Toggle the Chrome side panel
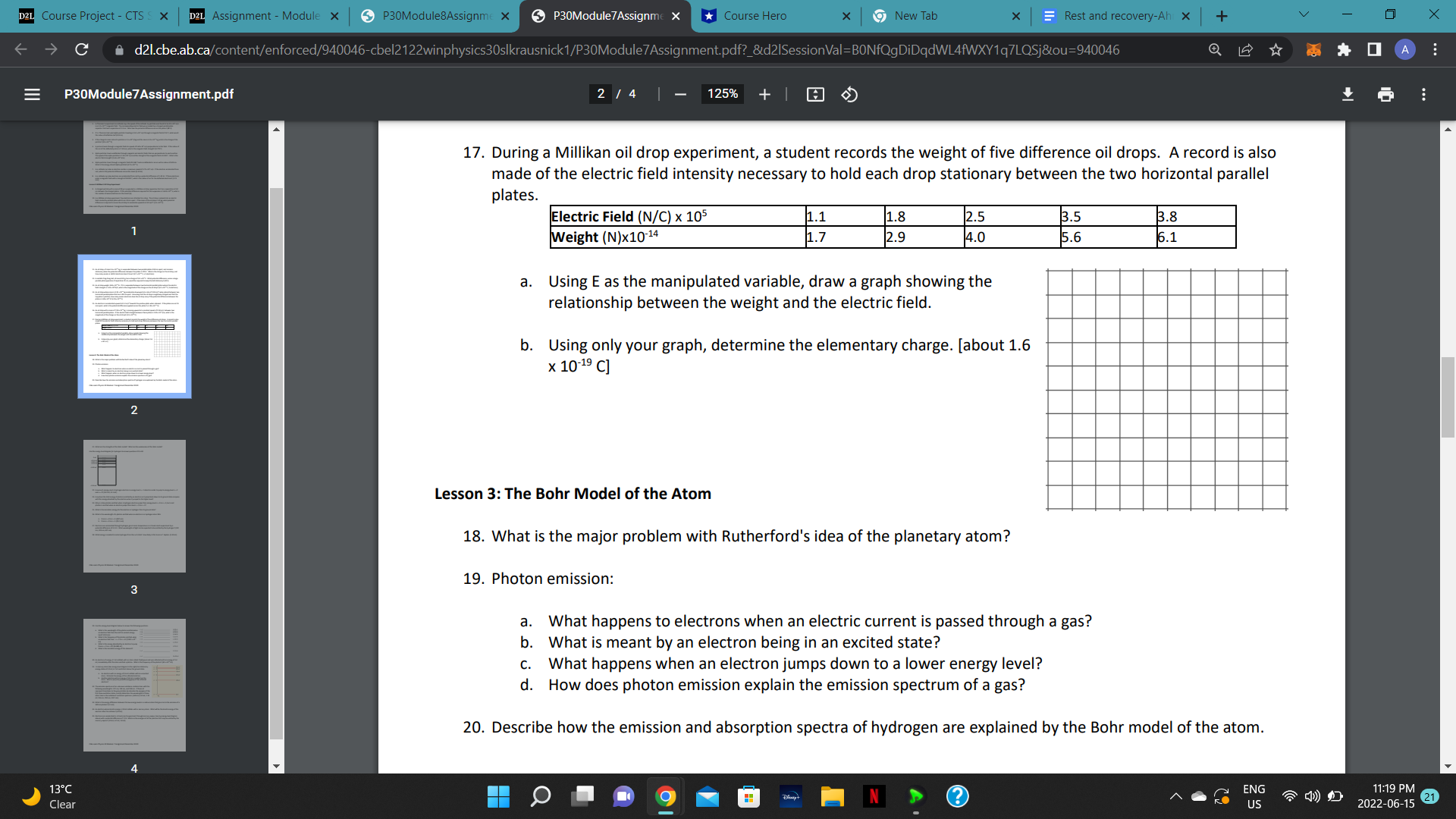Image resolution: width=1456 pixels, height=819 pixels. pos(1374,49)
